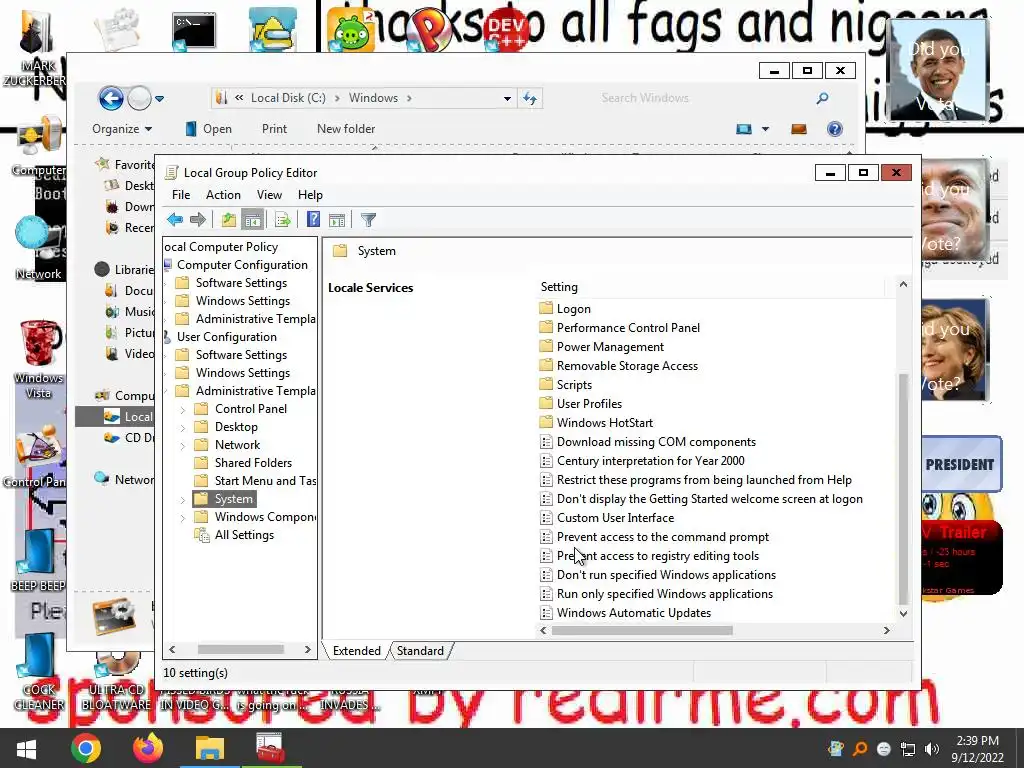Screen dimensions: 1024x768
Task: Click the Up one level folder icon
Action: (x=228, y=219)
